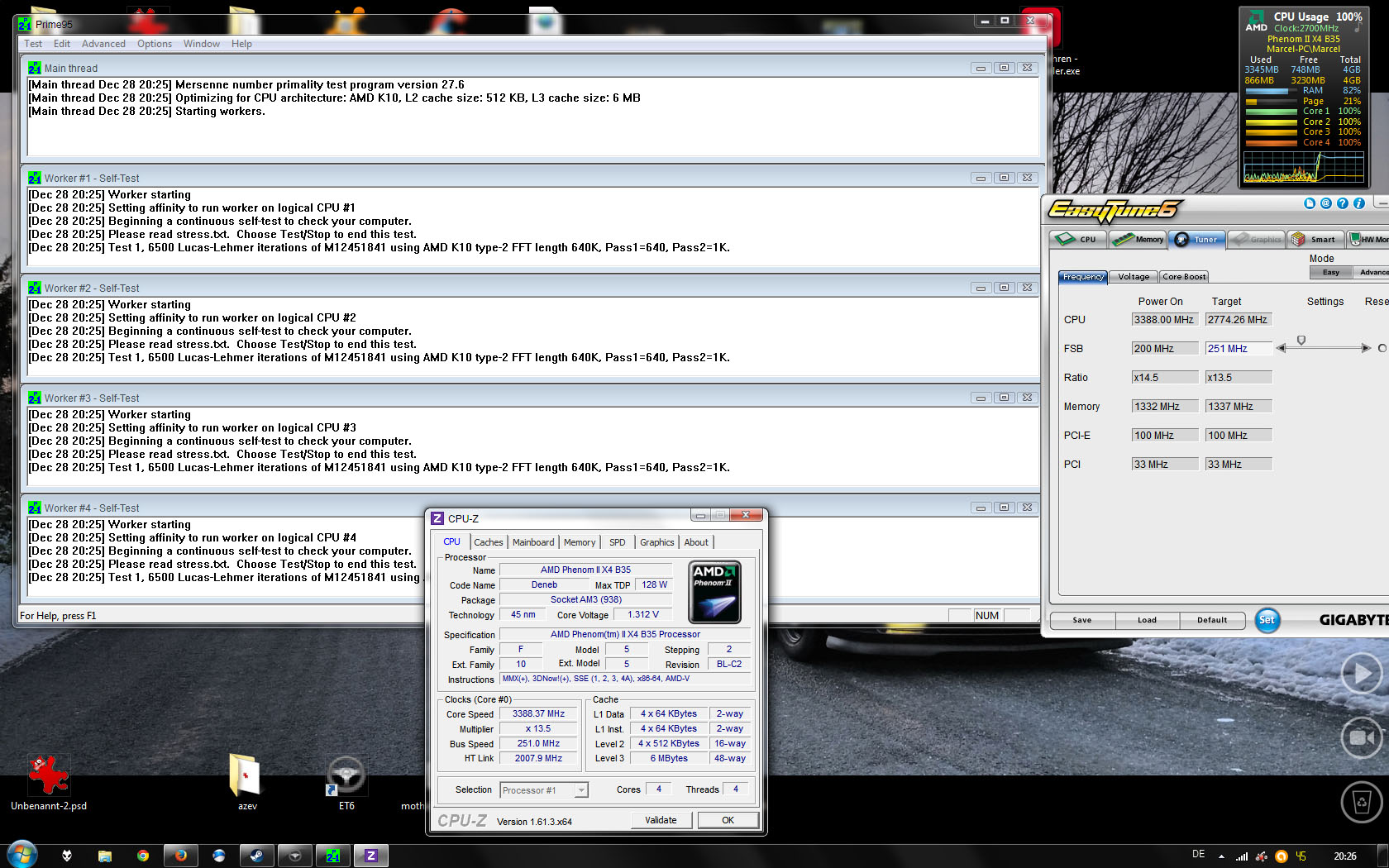Click the DE language indicator

[x=1199, y=855]
